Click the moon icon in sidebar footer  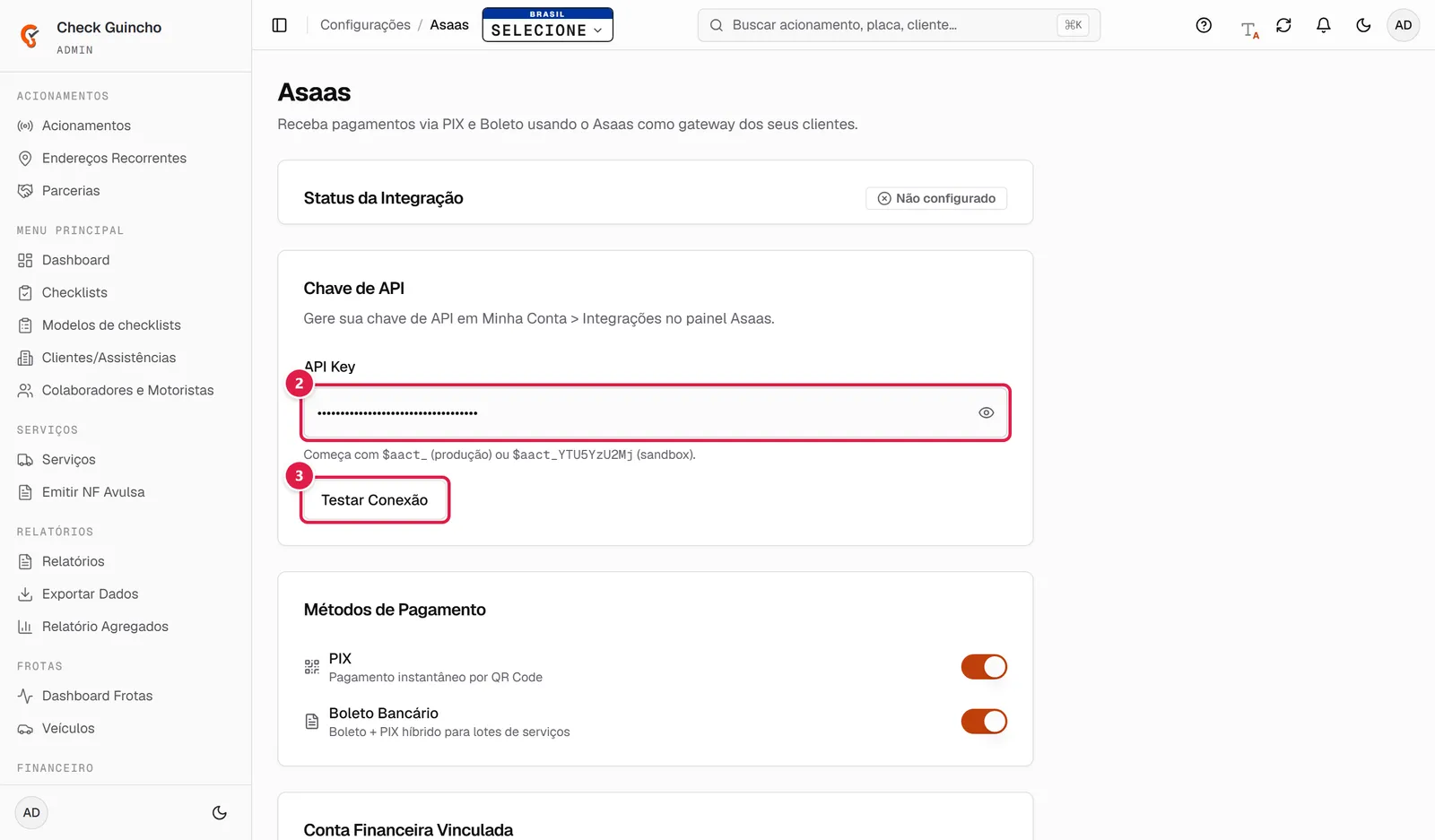219,813
